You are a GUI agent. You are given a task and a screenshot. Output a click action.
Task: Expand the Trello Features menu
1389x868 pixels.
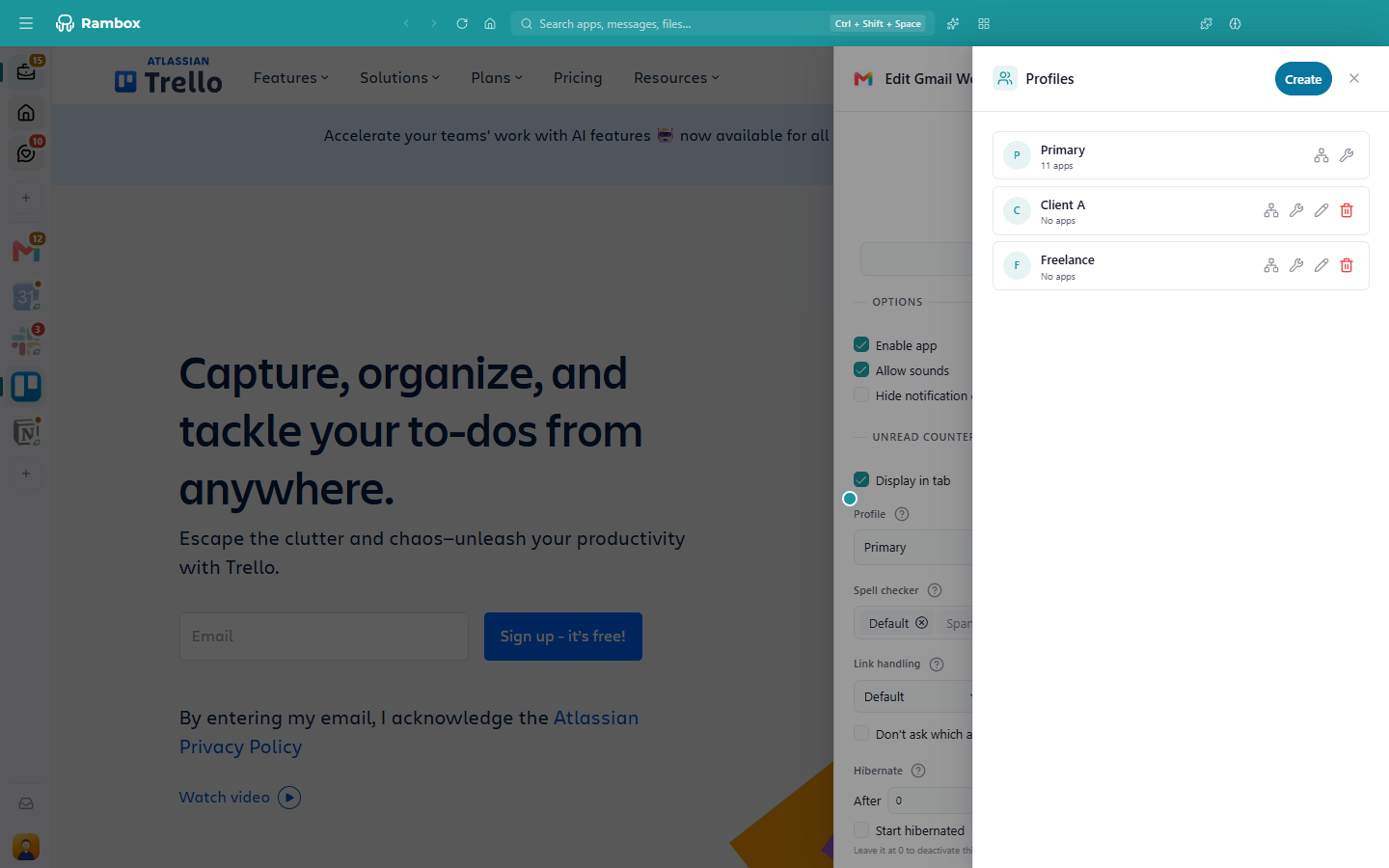(291, 78)
